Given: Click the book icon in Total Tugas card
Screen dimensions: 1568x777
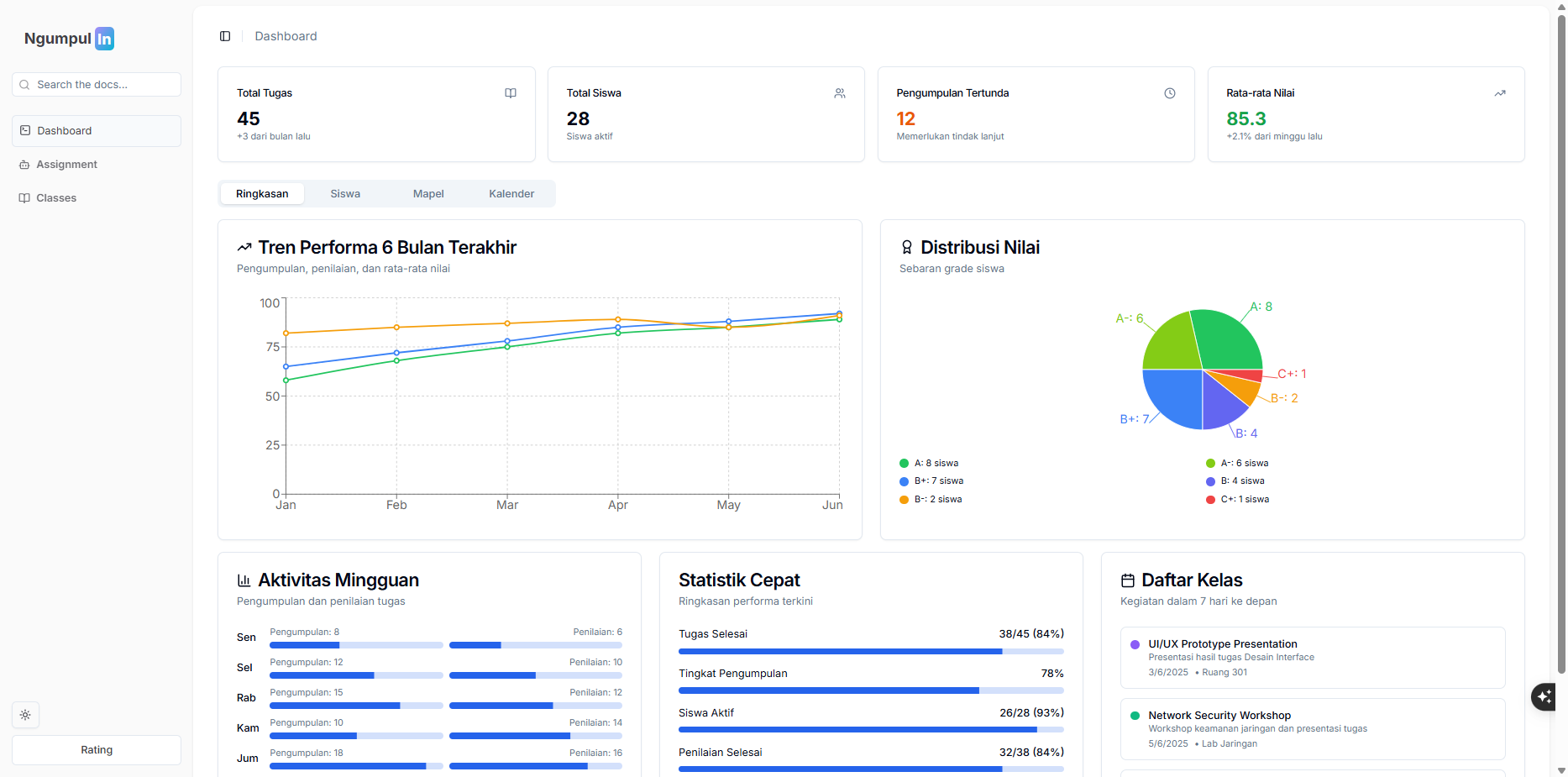Looking at the screenshot, I should click(x=510, y=93).
